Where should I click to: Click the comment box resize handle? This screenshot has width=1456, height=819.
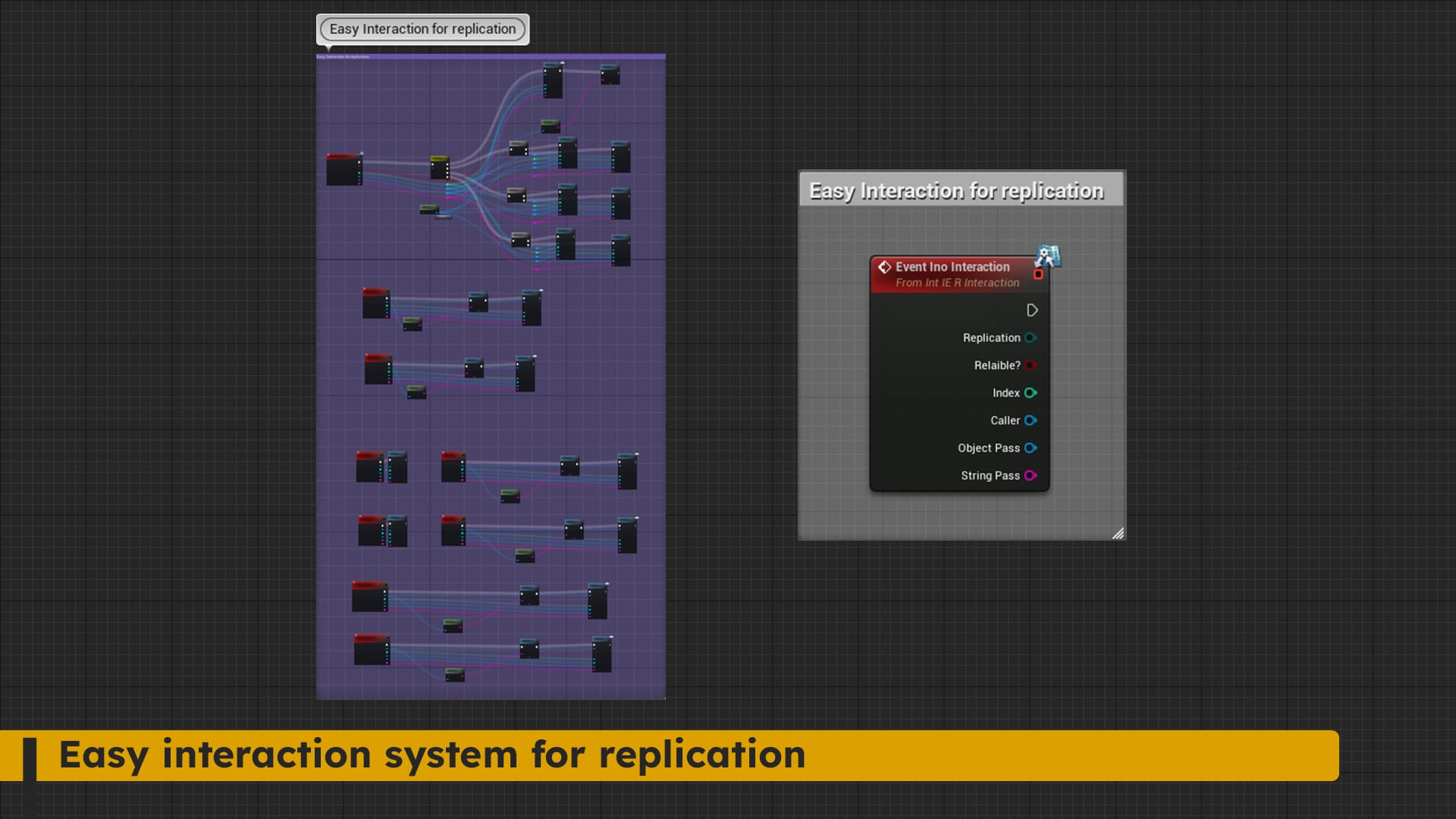coord(1118,533)
